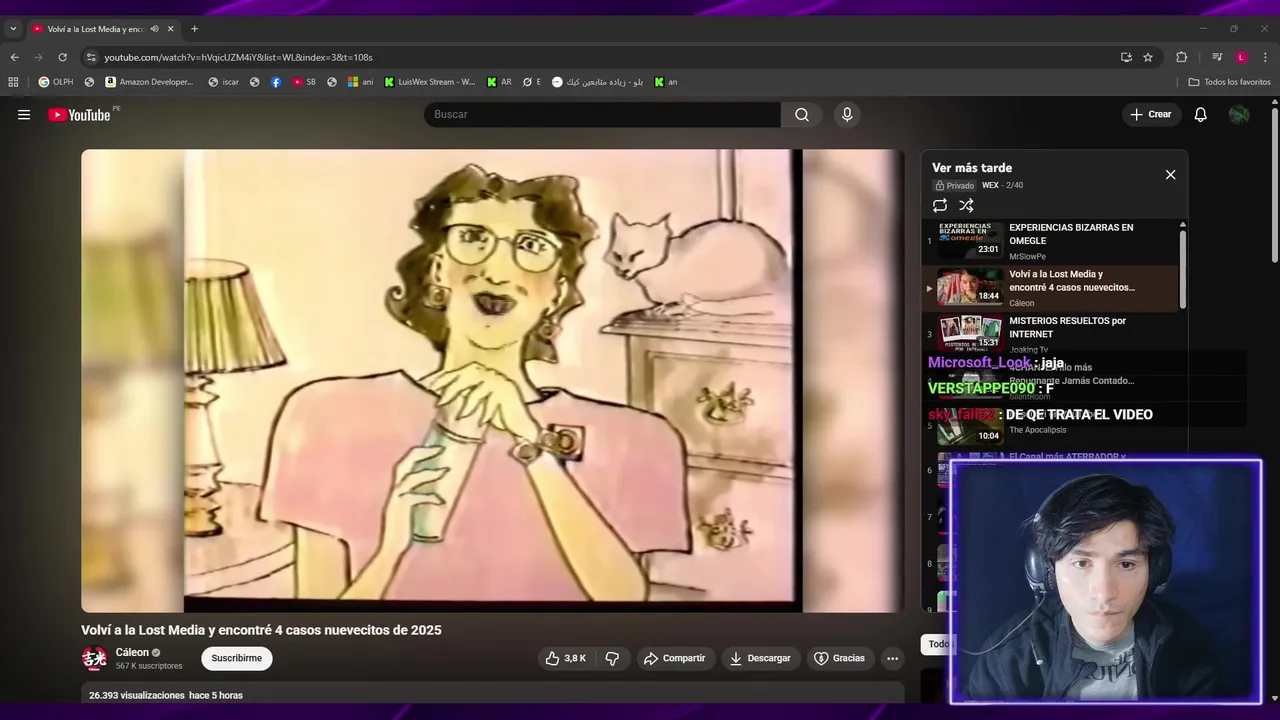Close the Volví a la Lost Media tab

point(170,29)
